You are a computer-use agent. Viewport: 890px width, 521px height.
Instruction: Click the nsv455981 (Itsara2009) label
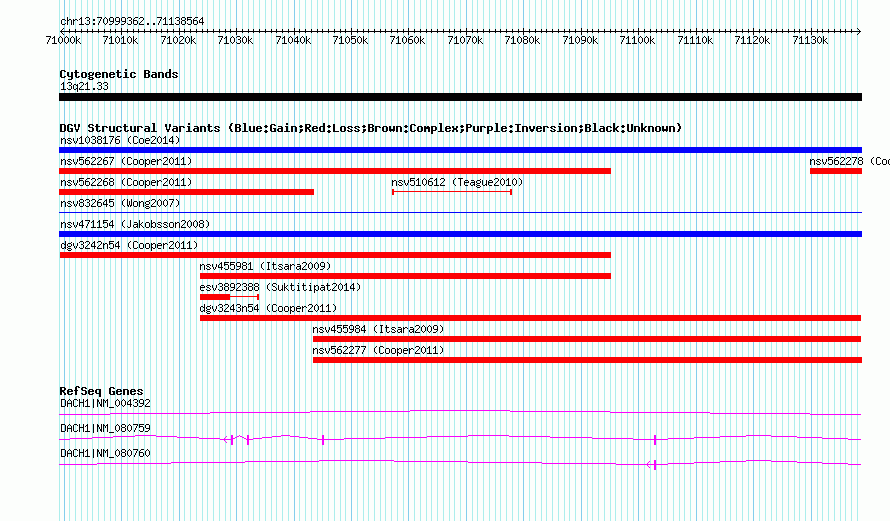pos(265,266)
